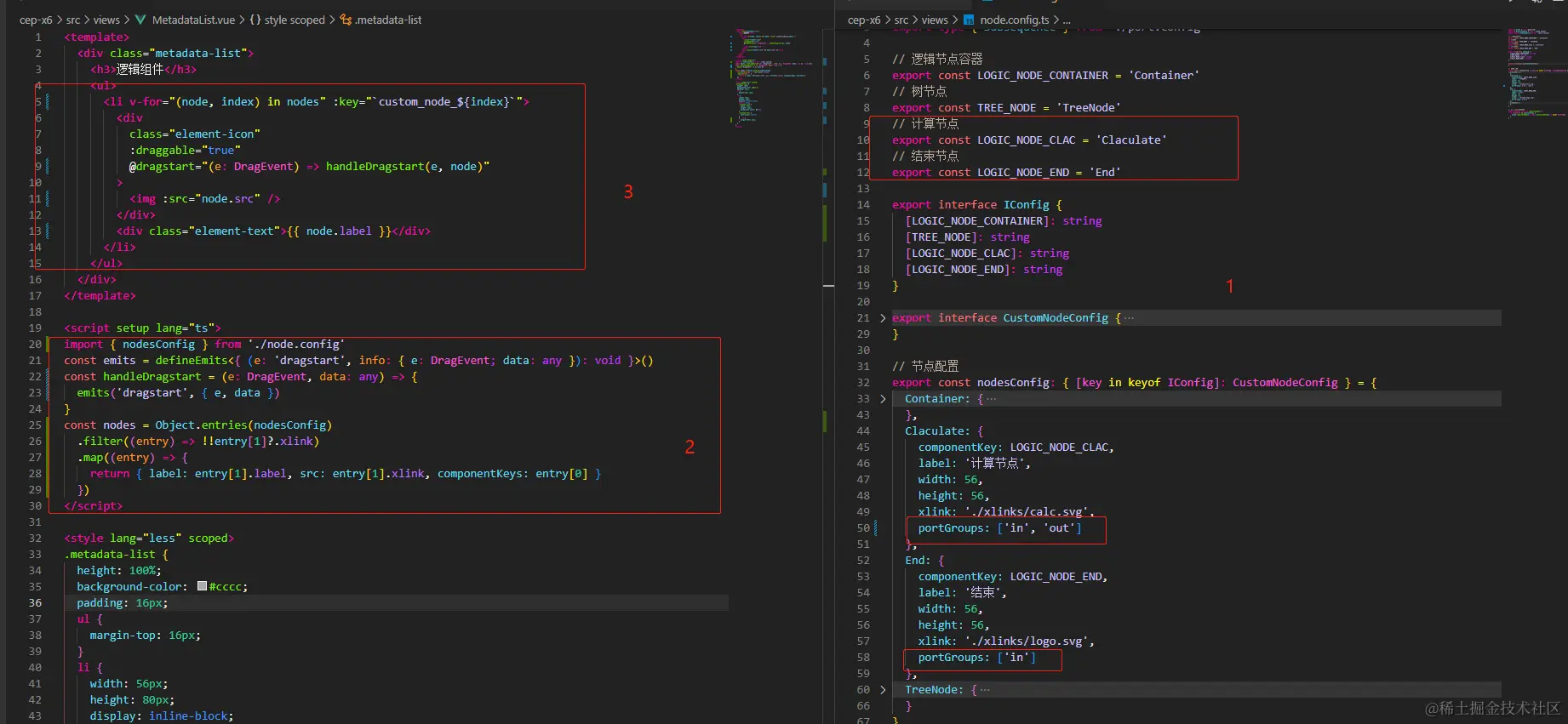The height and width of the screenshot is (724, 1568).
Task: Click "portGroups: ['in', 'out']" line
Action: 1000,528
